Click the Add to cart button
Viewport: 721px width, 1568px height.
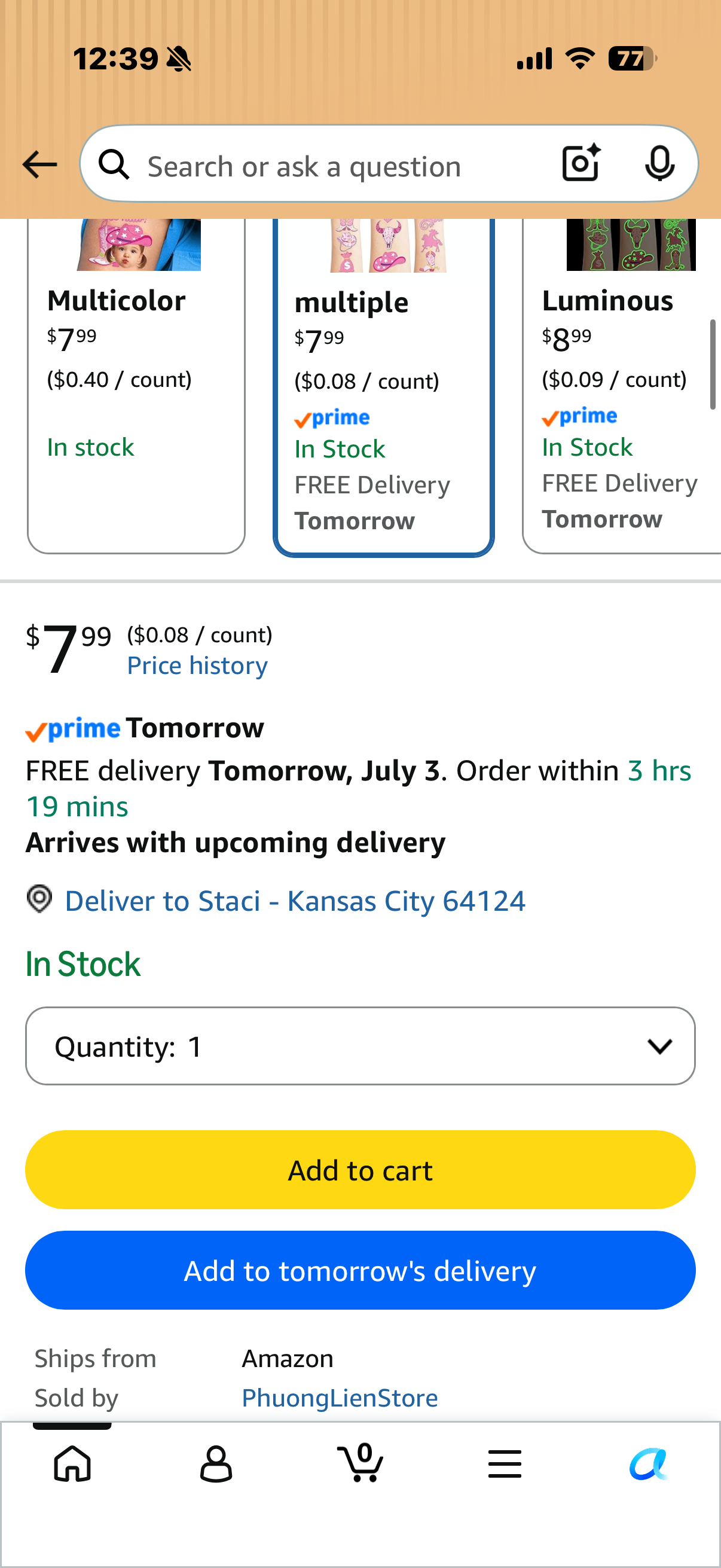[x=360, y=1170]
